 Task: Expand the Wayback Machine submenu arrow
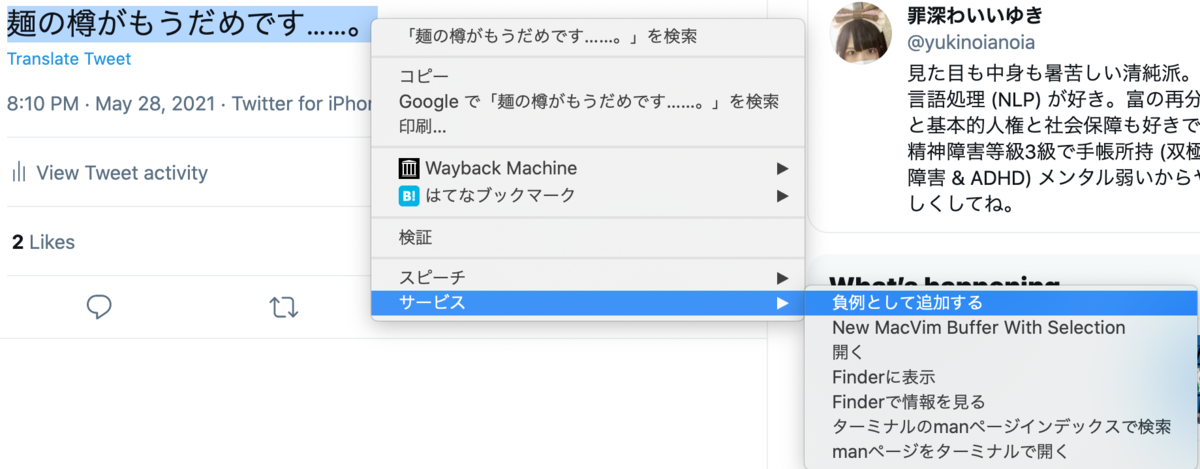point(782,168)
